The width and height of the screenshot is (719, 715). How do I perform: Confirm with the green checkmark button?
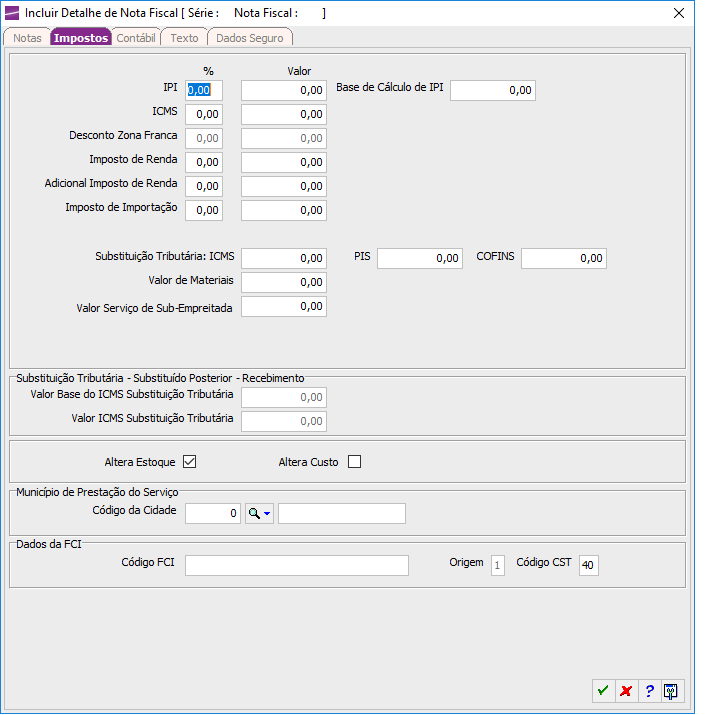pos(603,690)
